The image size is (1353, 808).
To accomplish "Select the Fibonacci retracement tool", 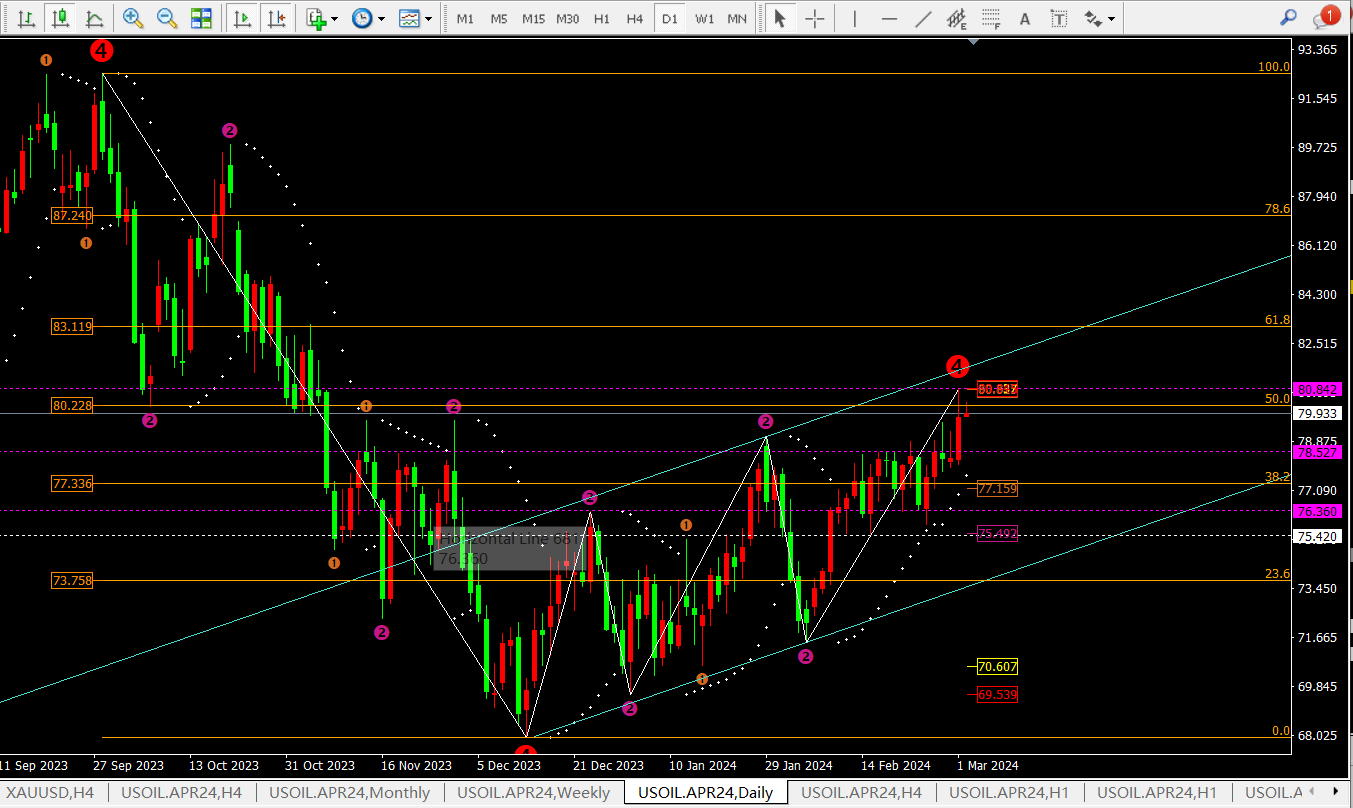I will click(991, 18).
